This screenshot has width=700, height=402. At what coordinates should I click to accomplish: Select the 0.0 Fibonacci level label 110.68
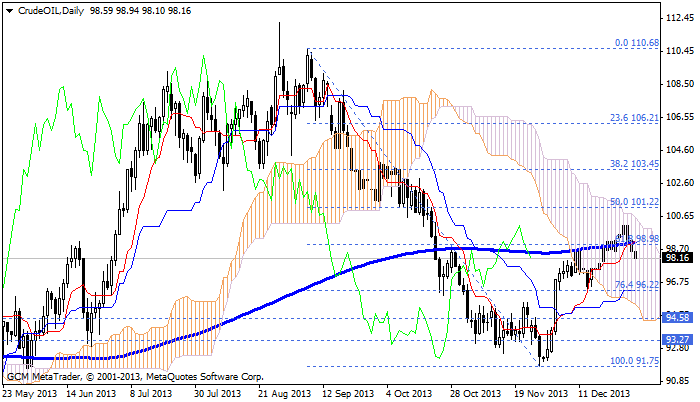pyautogui.click(x=637, y=43)
